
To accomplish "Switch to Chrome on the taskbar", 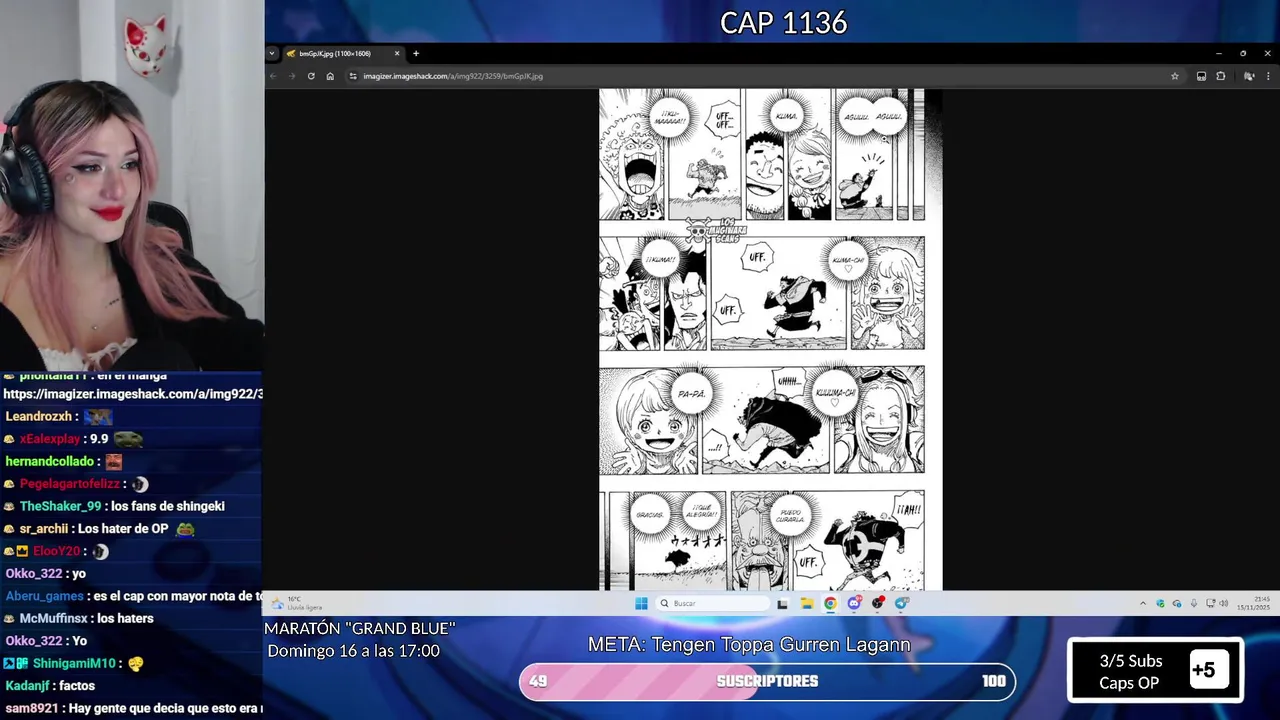I will pyautogui.click(x=830, y=603).
